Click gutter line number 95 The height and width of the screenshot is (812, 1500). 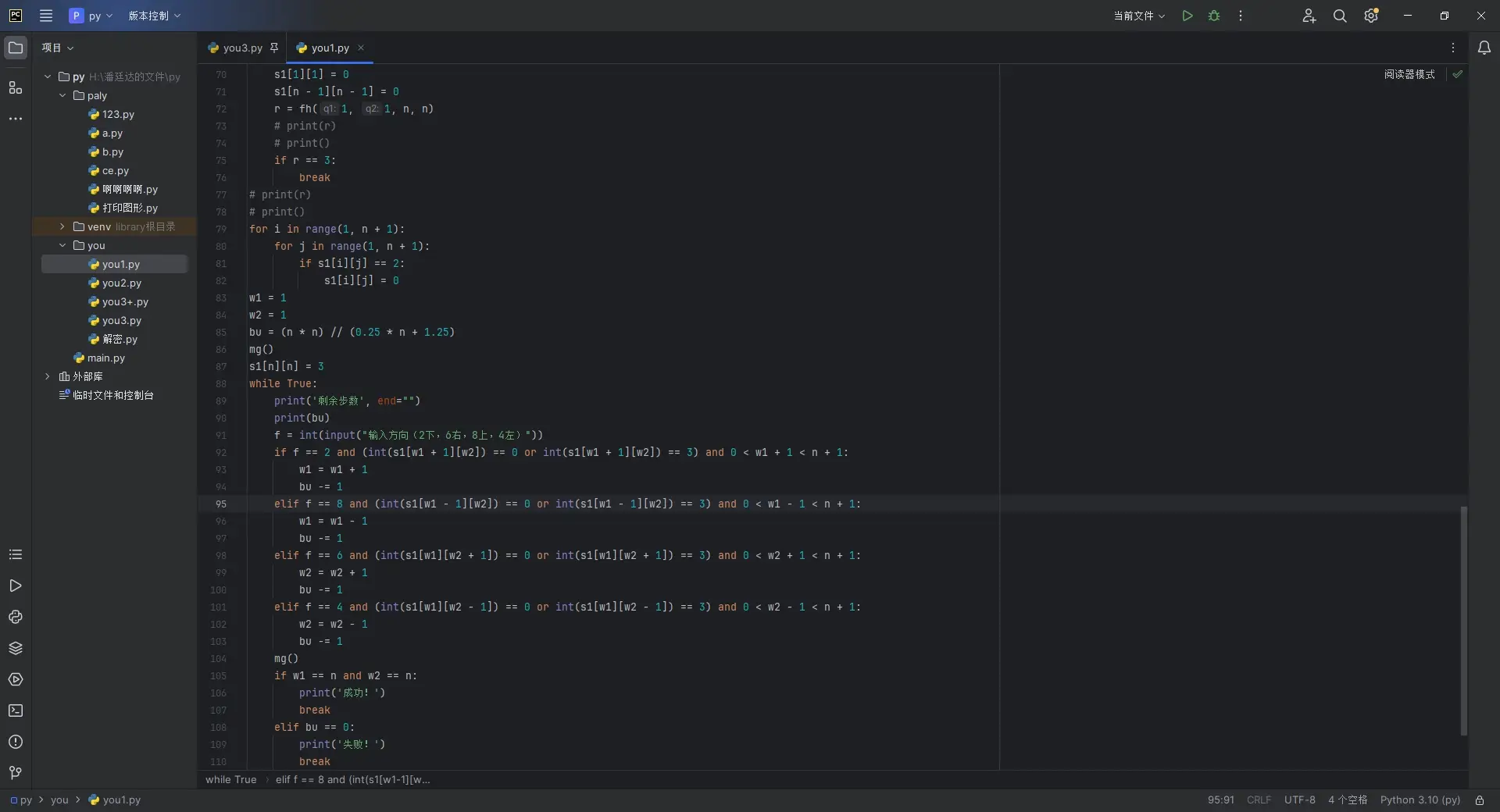click(221, 504)
